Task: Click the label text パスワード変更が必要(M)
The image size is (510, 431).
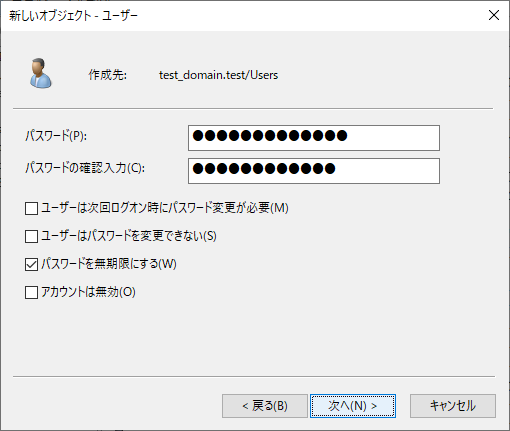Action: point(228,208)
